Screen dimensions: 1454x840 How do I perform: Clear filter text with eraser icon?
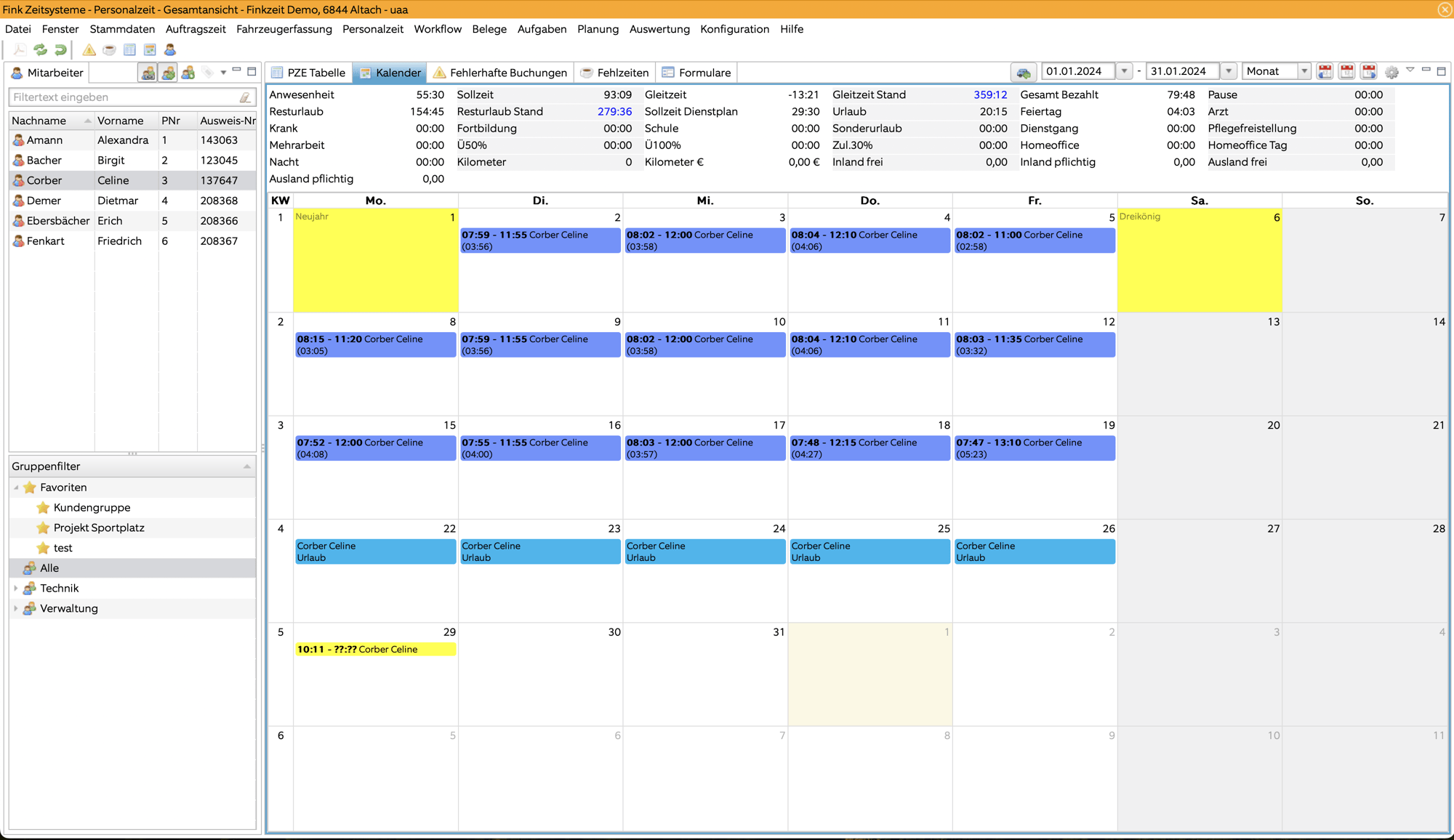click(246, 97)
